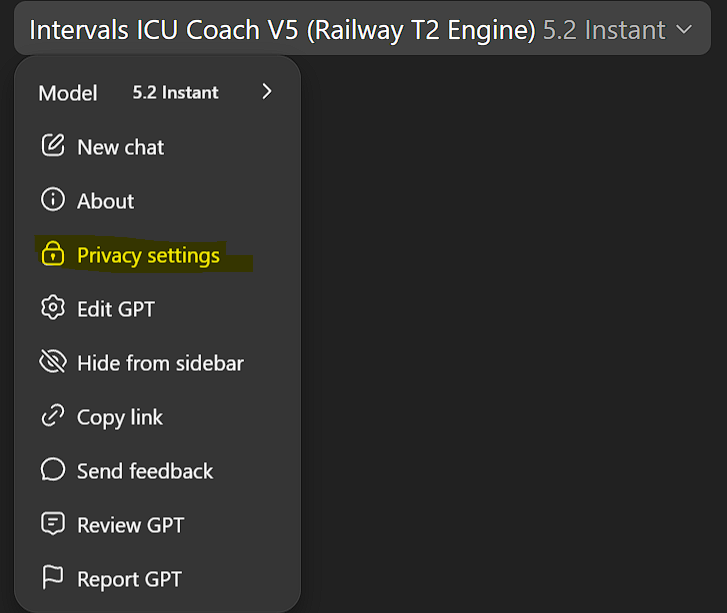Select the Privacy settings menu entry
The image size is (727, 613).
coord(148,255)
